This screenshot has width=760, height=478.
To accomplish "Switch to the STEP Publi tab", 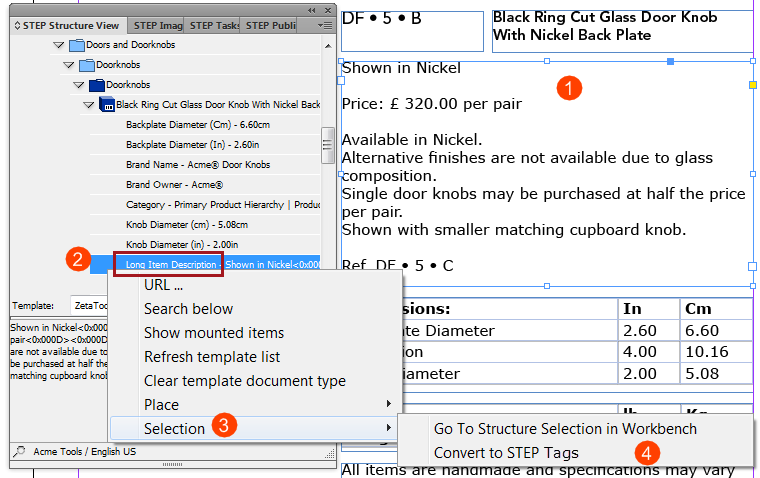I will point(269,26).
